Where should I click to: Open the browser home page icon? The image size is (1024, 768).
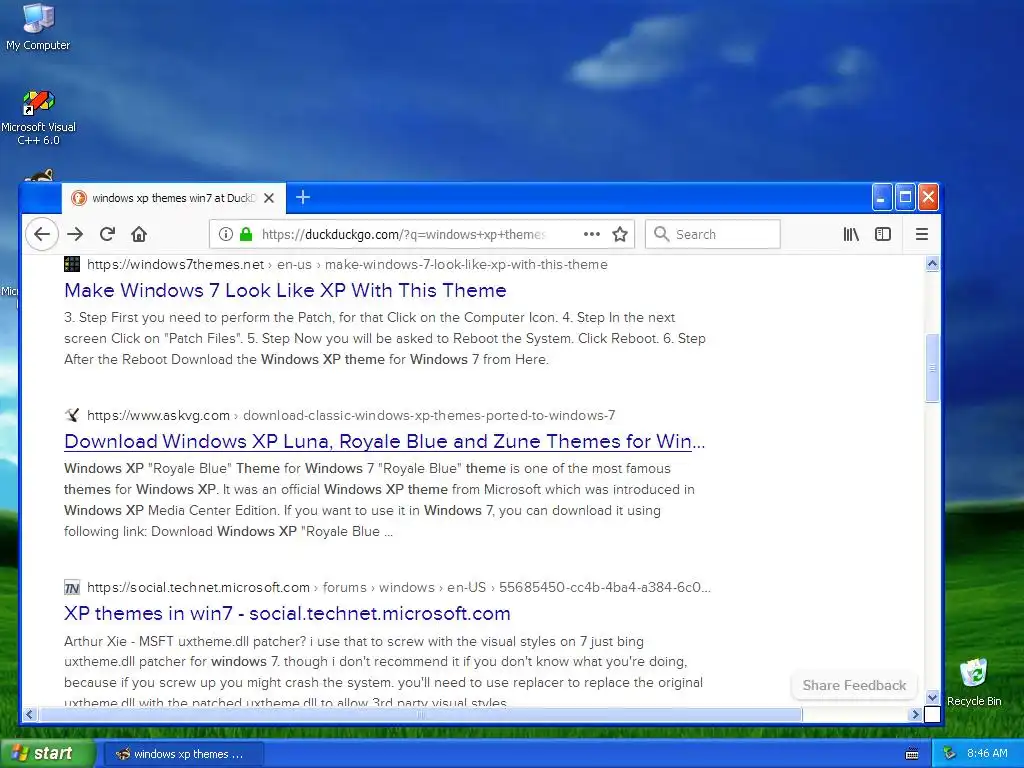(139, 234)
